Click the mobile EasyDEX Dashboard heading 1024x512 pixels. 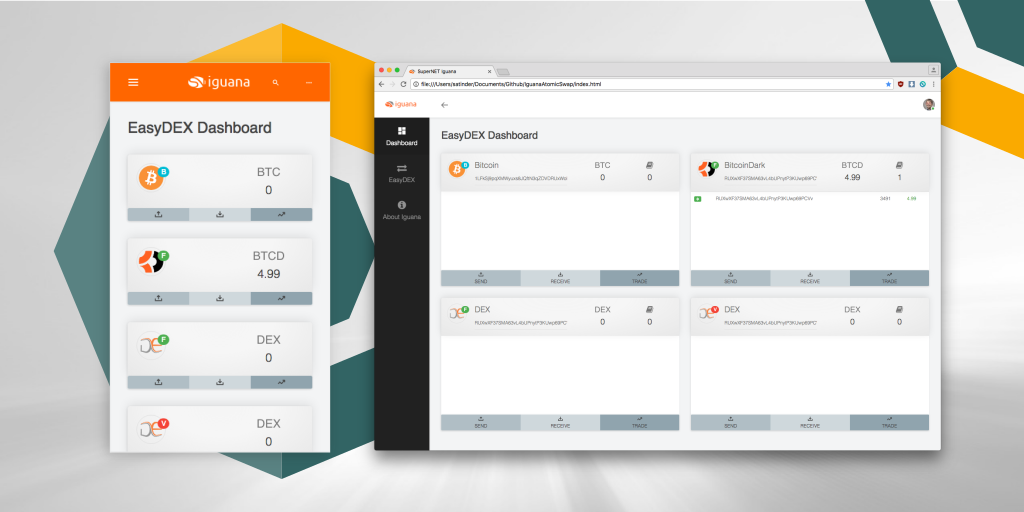199,128
